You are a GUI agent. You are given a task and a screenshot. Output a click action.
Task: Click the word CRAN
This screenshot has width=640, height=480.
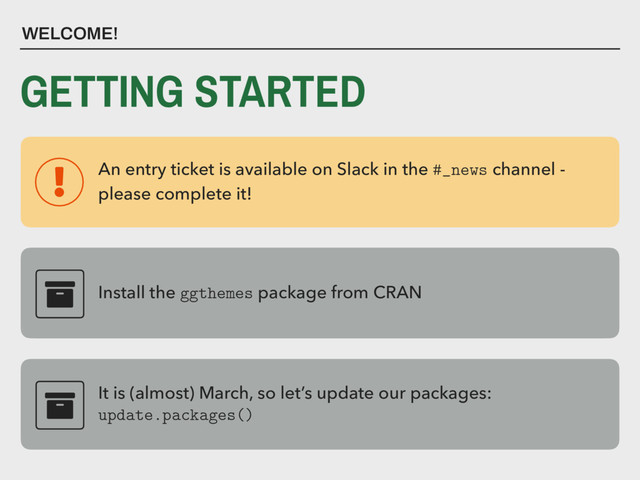click(398, 293)
